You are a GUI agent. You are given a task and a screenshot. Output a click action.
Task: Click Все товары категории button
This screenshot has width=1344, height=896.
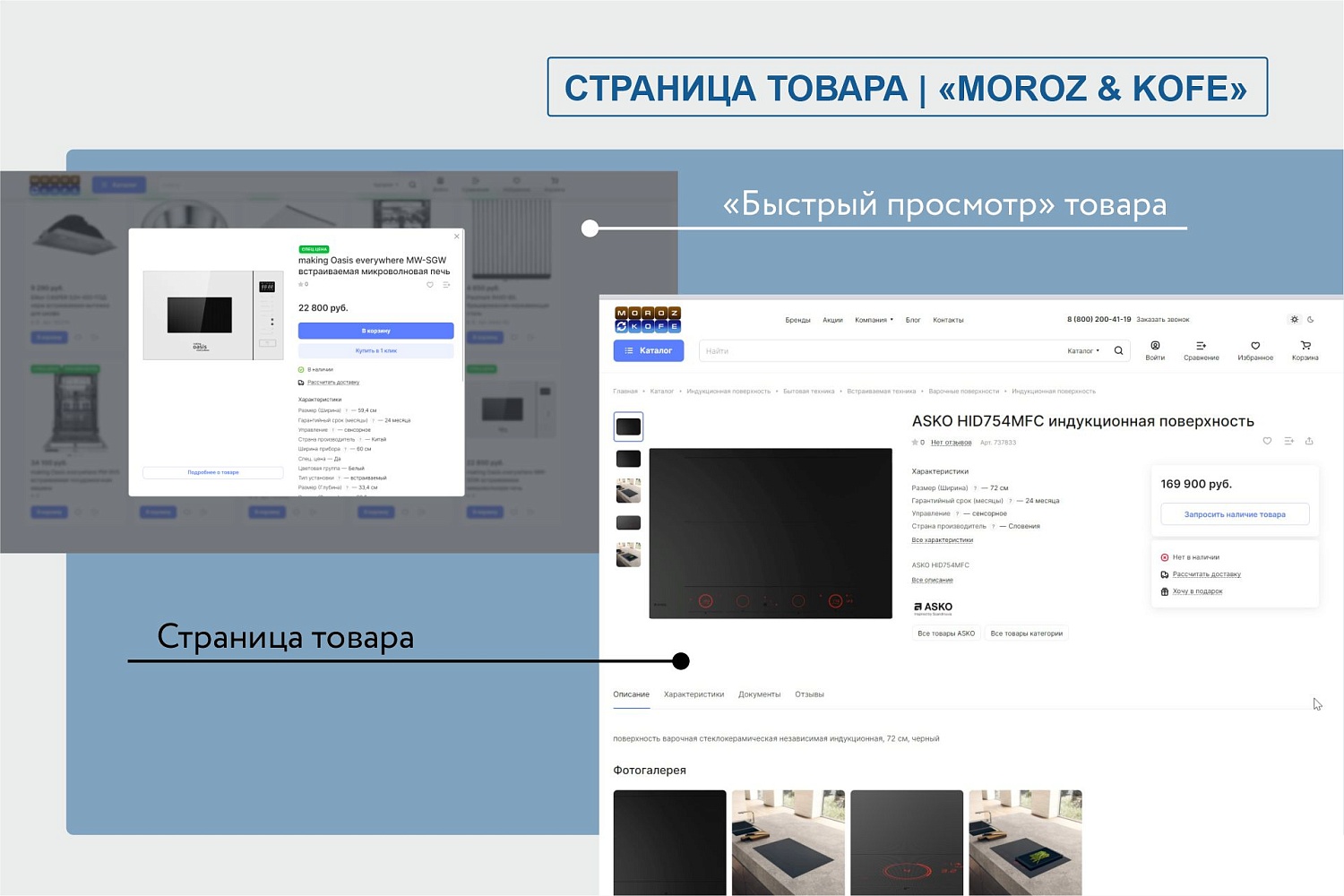click(x=1027, y=633)
